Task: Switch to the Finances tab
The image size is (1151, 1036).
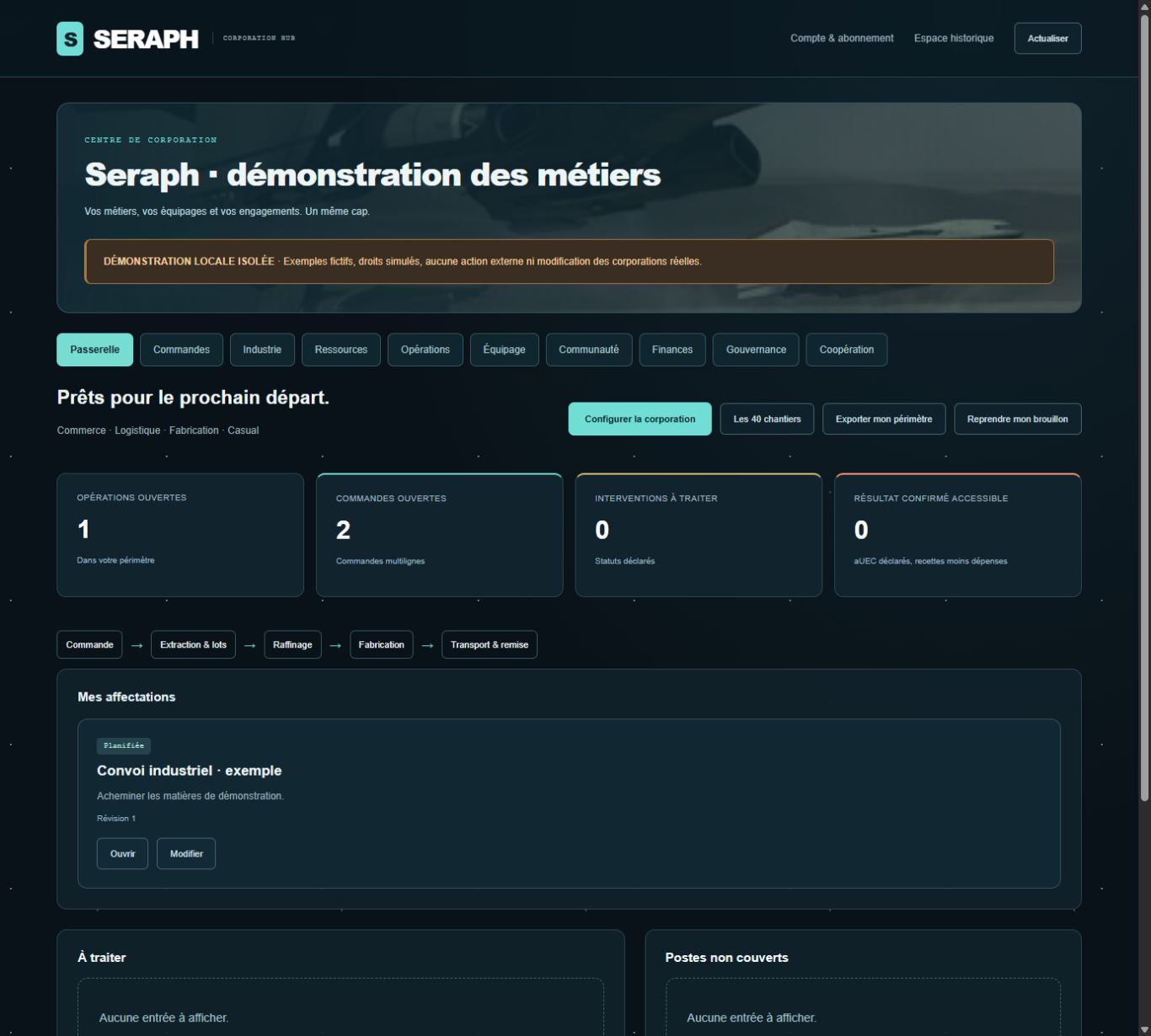Action: [x=672, y=350]
